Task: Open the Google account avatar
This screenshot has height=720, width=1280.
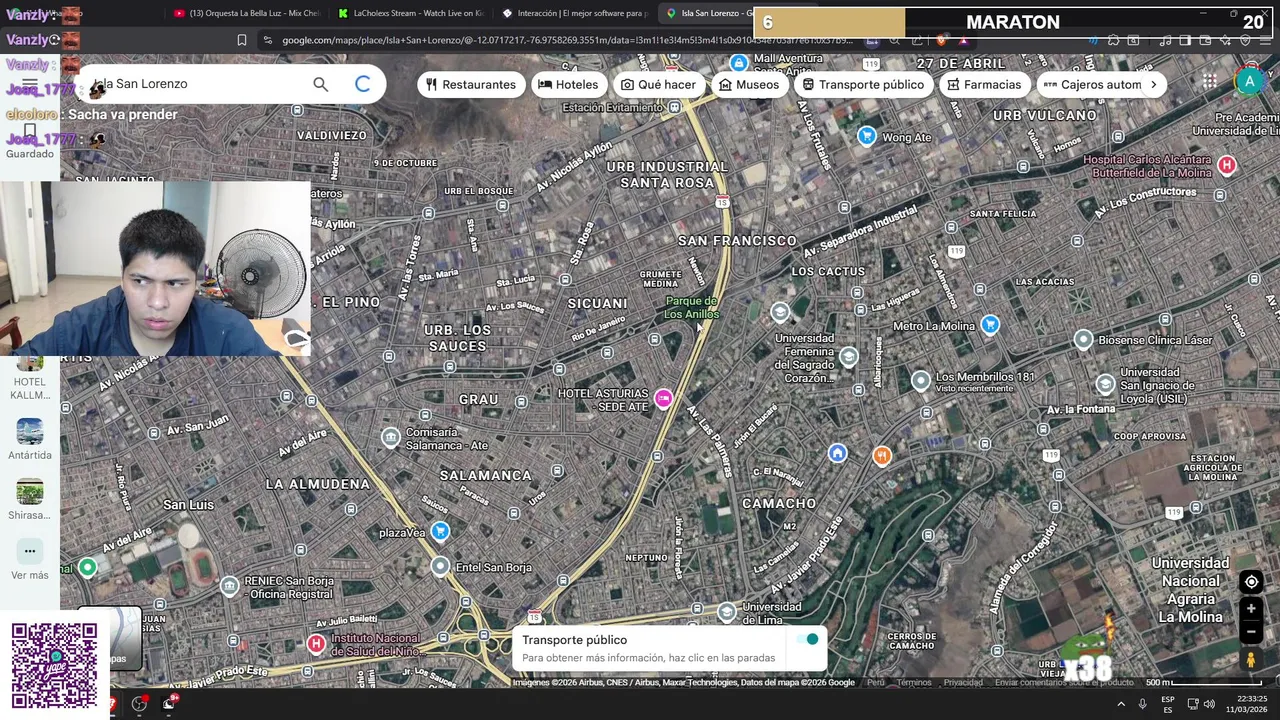Action: (1249, 82)
